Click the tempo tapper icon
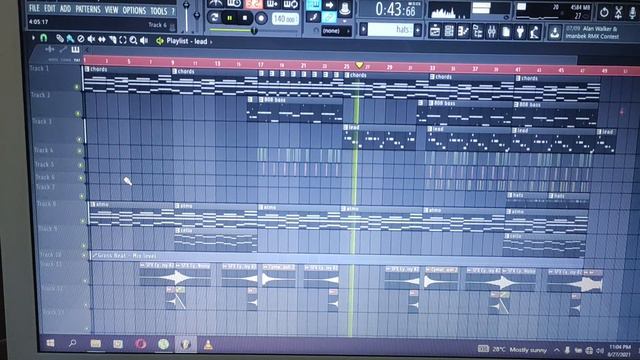The width and height of the screenshot is (640, 360). 535,32
